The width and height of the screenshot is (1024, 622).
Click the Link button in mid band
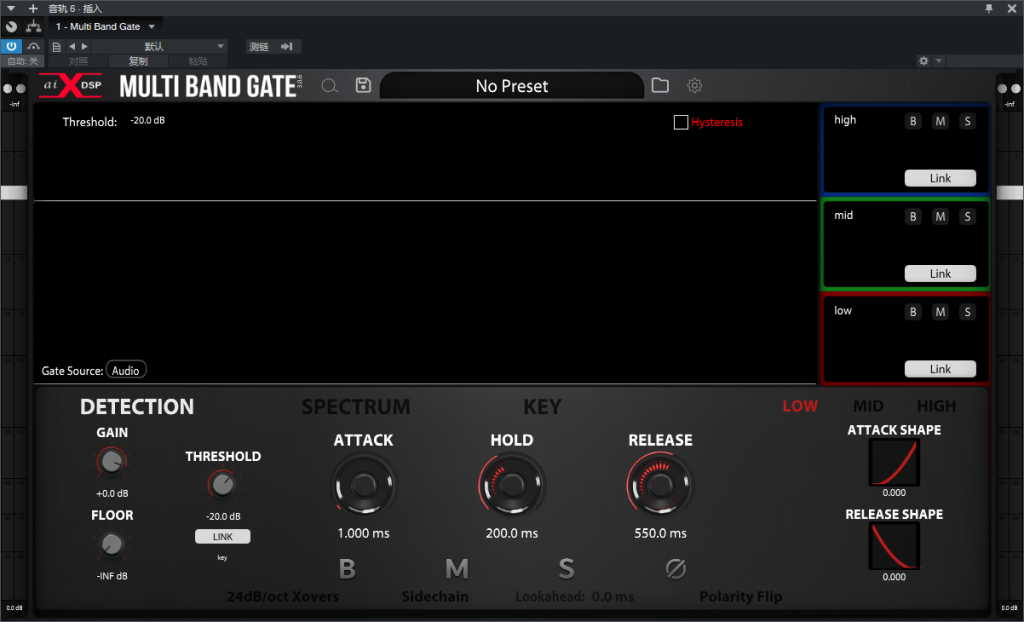pos(940,273)
